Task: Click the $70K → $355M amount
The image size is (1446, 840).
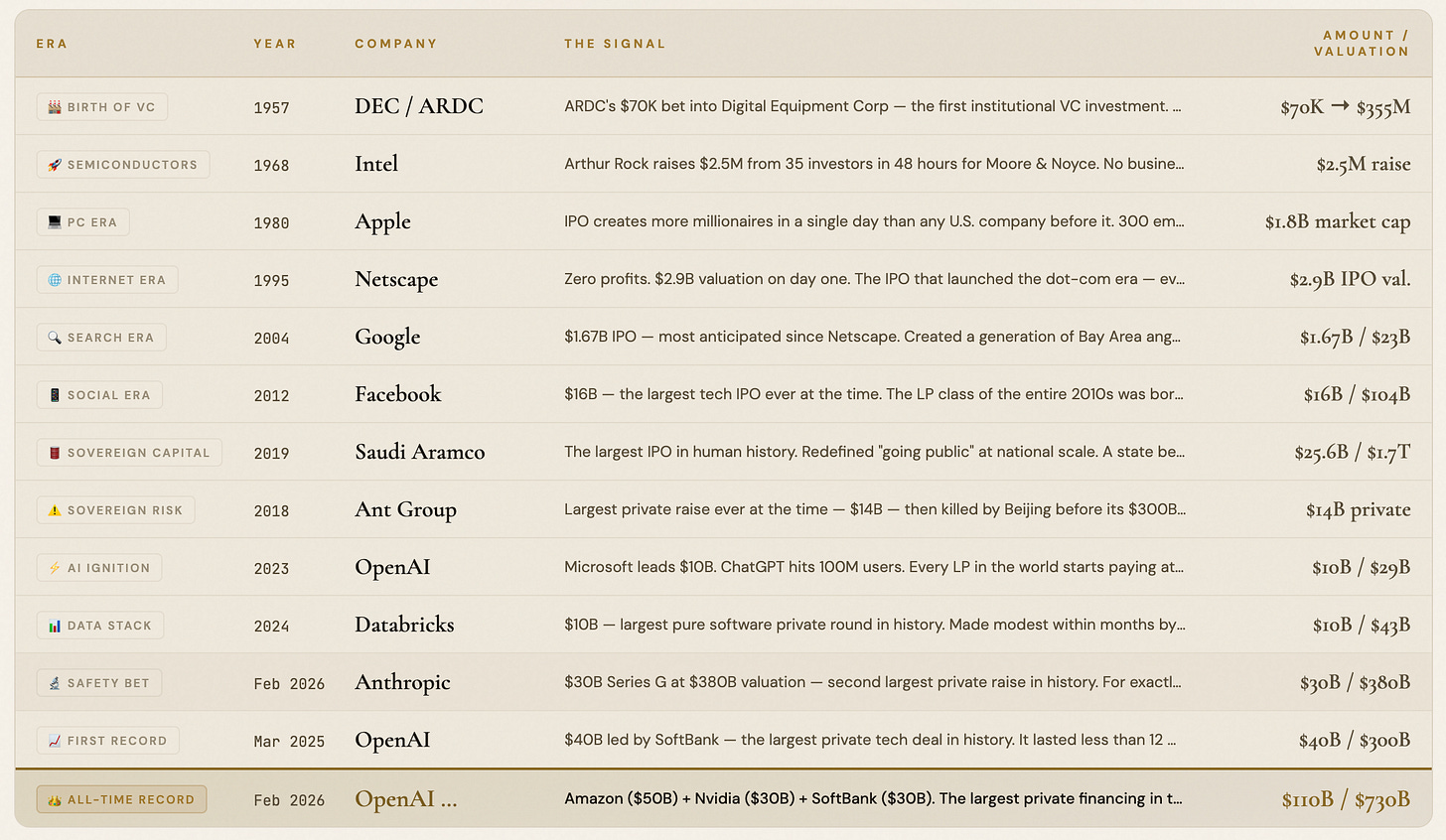Action: [x=1346, y=107]
